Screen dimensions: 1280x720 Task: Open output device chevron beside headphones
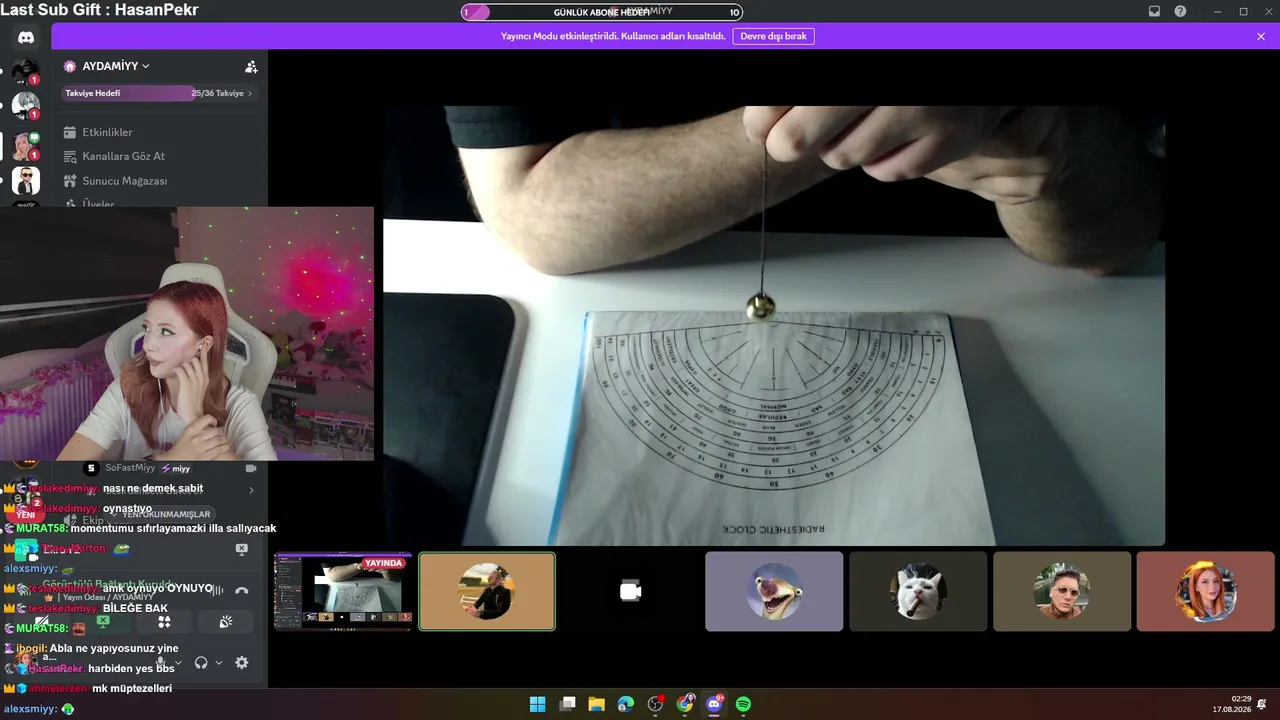219,662
